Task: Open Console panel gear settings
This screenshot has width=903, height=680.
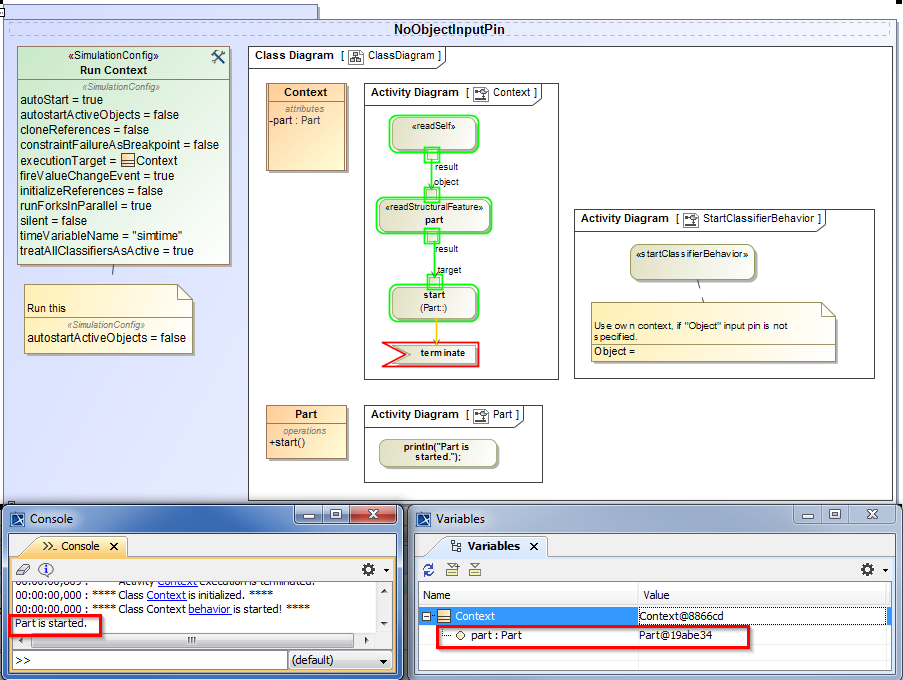Action: tap(369, 569)
